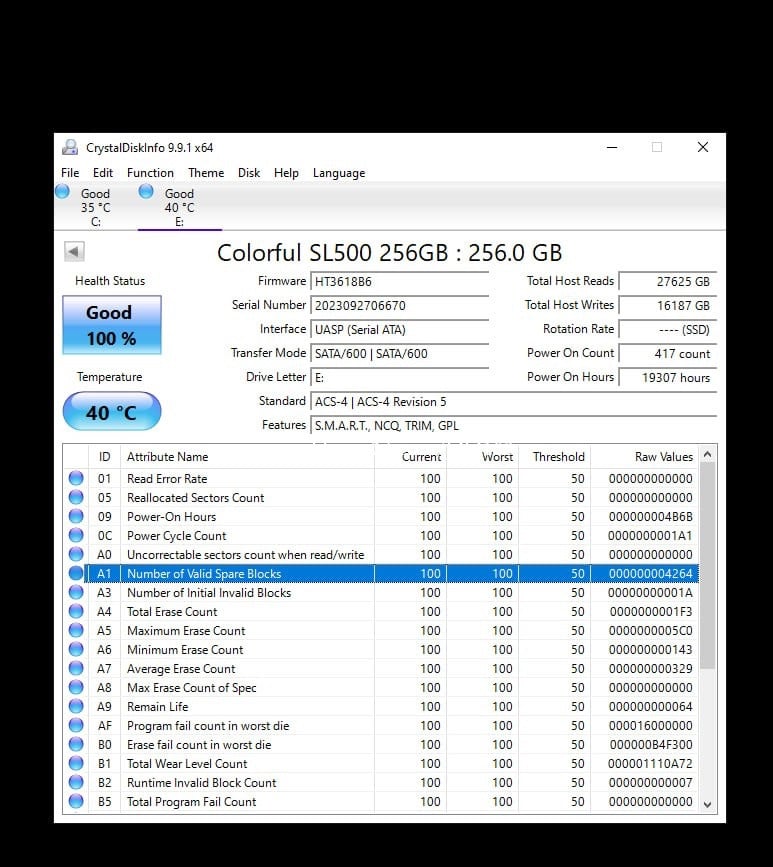Screen dimensions: 773x867
Task: Click the Power On Hours value 19307 hours
Action: (667, 378)
